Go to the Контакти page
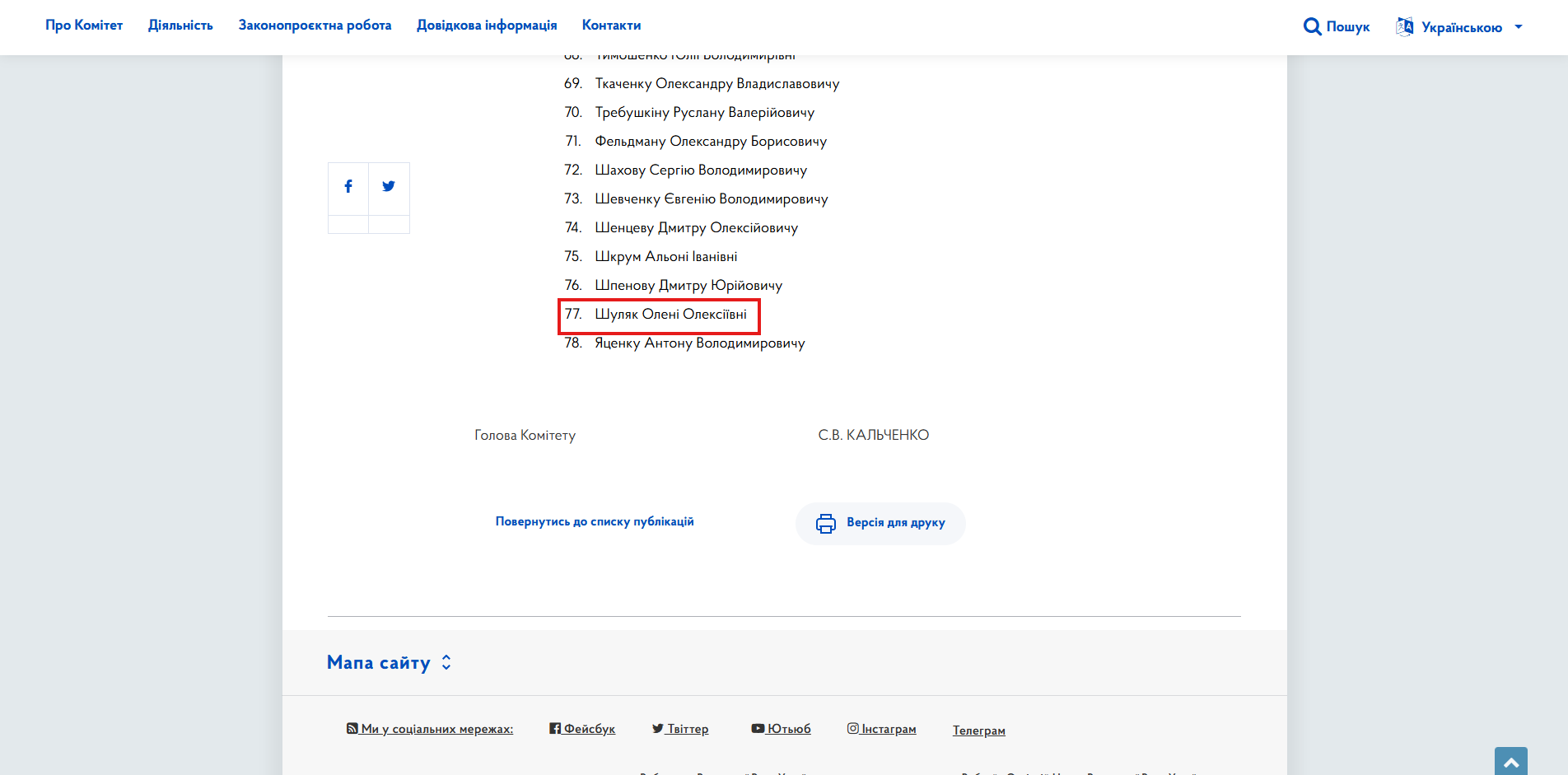This screenshot has width=1568, height=775. 611,26
